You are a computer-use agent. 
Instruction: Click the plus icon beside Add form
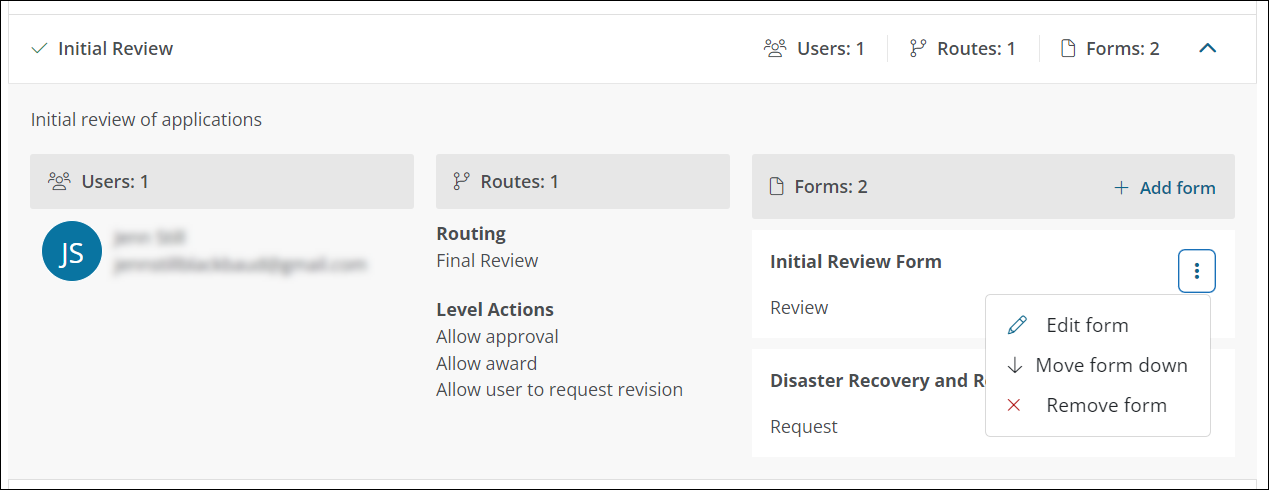coord(1121,187)
